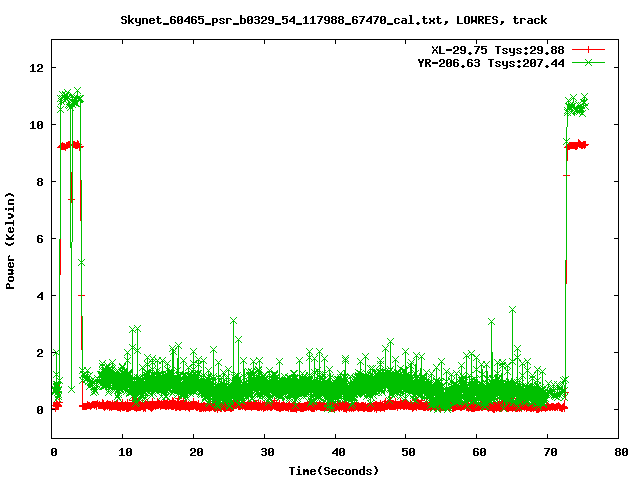The width and height of the screenshot is (640, 480).
Task: Click y-axis tick label 2
Action: [x=40, y=353]
